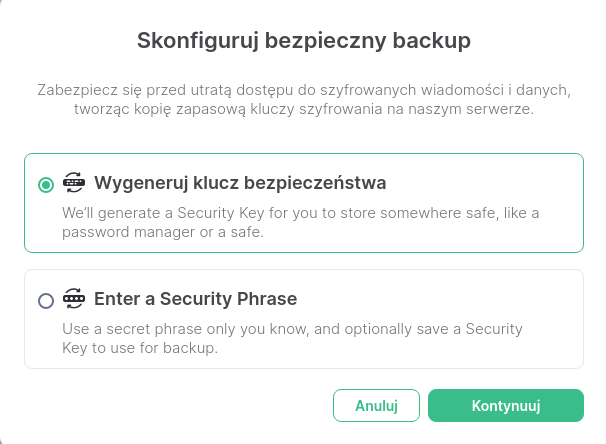Click the text line starting with We'll generate a Security Key
Viewport: 606px width, 444px height.
tap(301, 213)
